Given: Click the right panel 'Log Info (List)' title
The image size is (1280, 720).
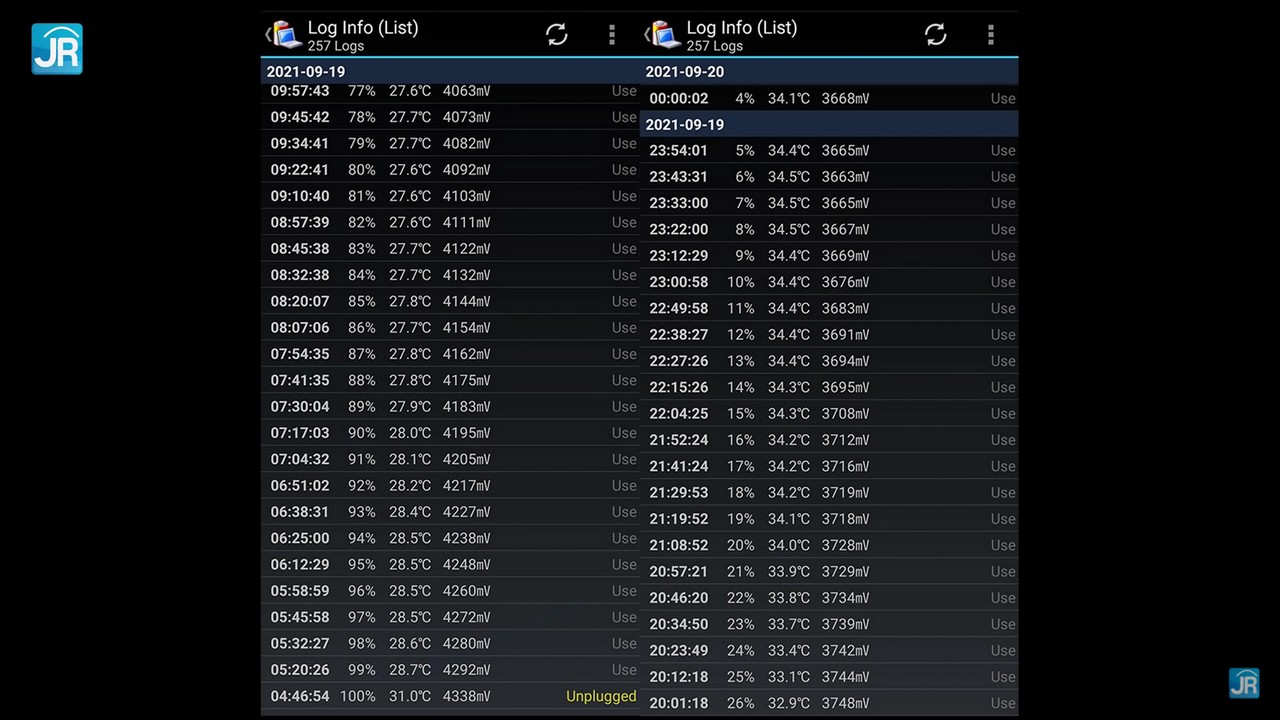Looking at the screenshot, I should (x=741, y=28).
